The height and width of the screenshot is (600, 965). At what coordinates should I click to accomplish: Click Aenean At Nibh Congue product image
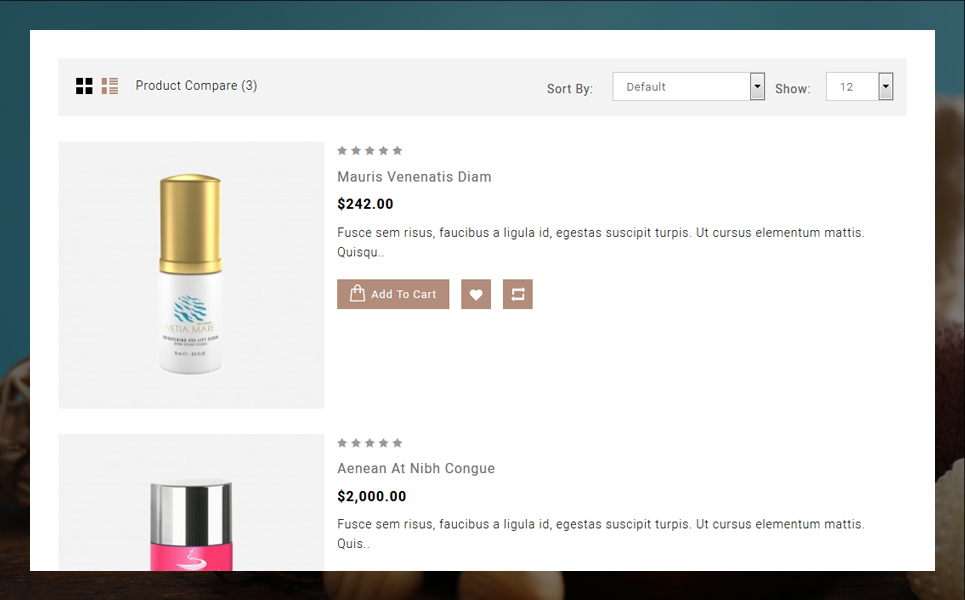click(x=191, y=502)
